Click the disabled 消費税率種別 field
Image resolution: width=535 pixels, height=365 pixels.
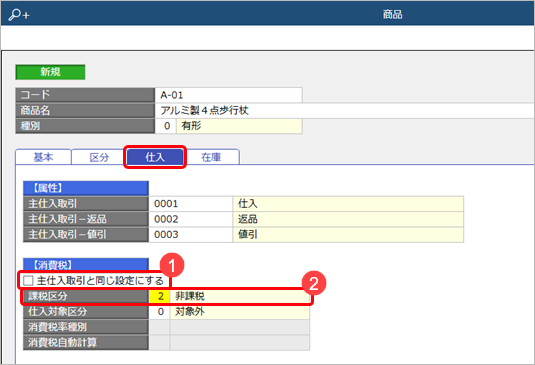click(229, 327)
